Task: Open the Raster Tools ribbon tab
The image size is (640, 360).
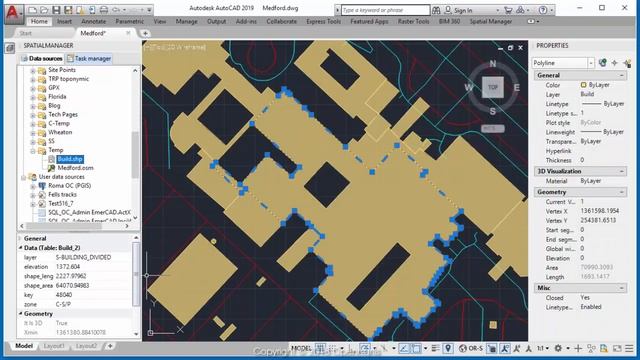Action: click(413, 21)
